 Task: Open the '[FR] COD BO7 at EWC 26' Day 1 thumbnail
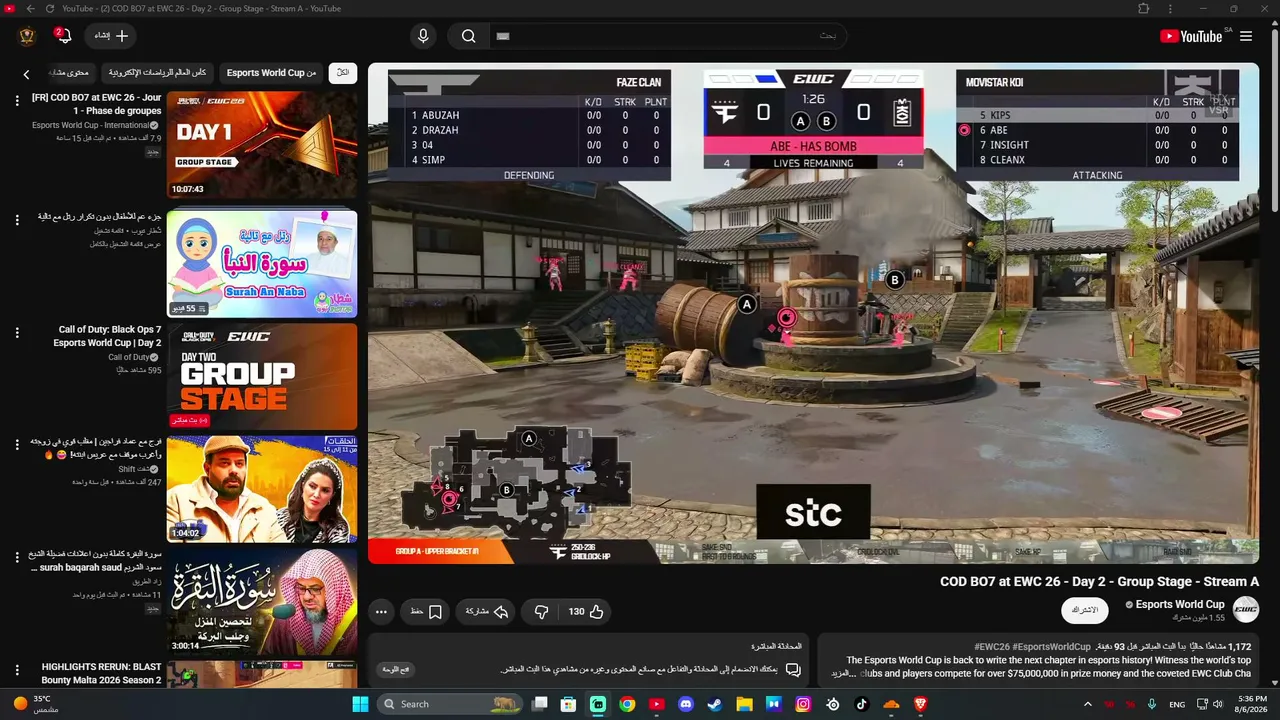262,144
